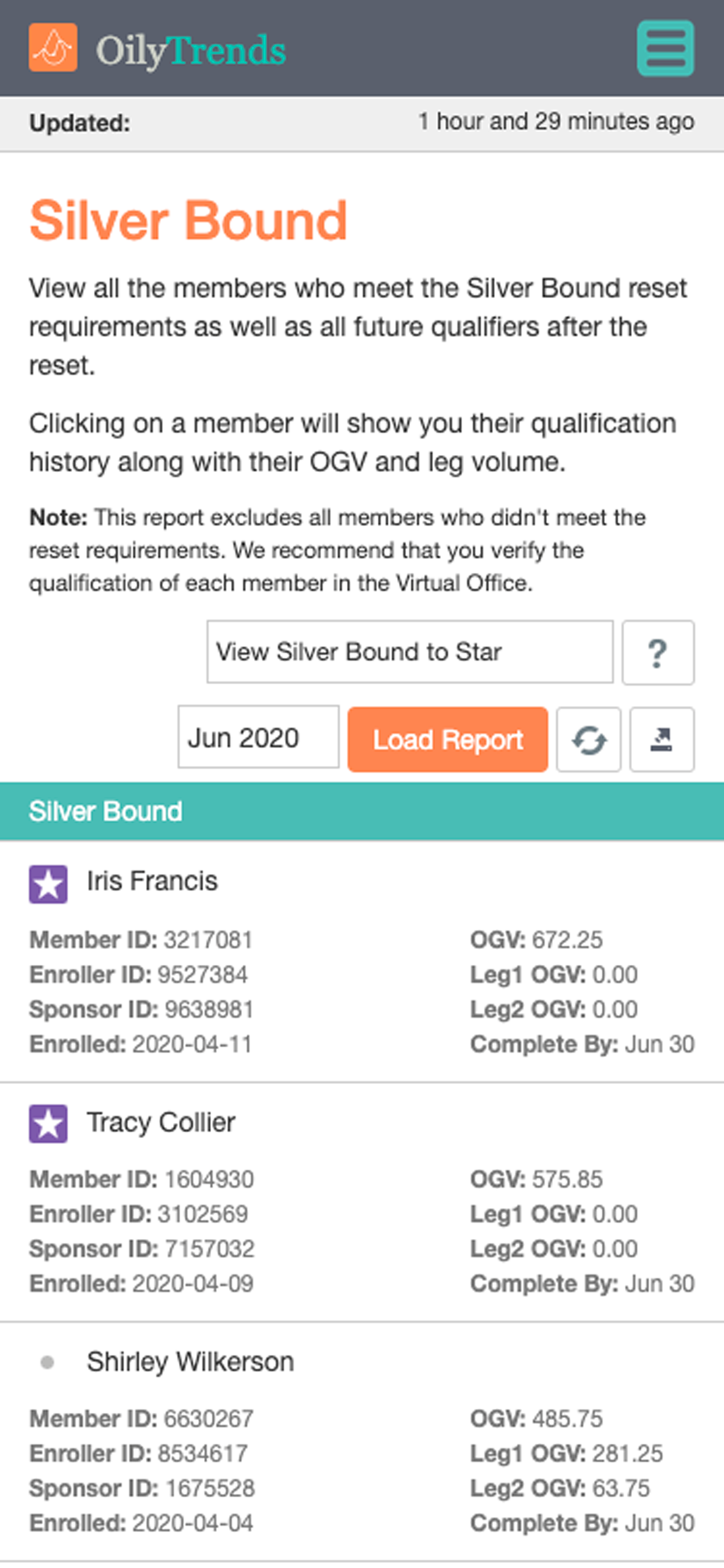Click the Updated timestamp status bar
The width and height of the screenshot is (724, 1568).
362,124
